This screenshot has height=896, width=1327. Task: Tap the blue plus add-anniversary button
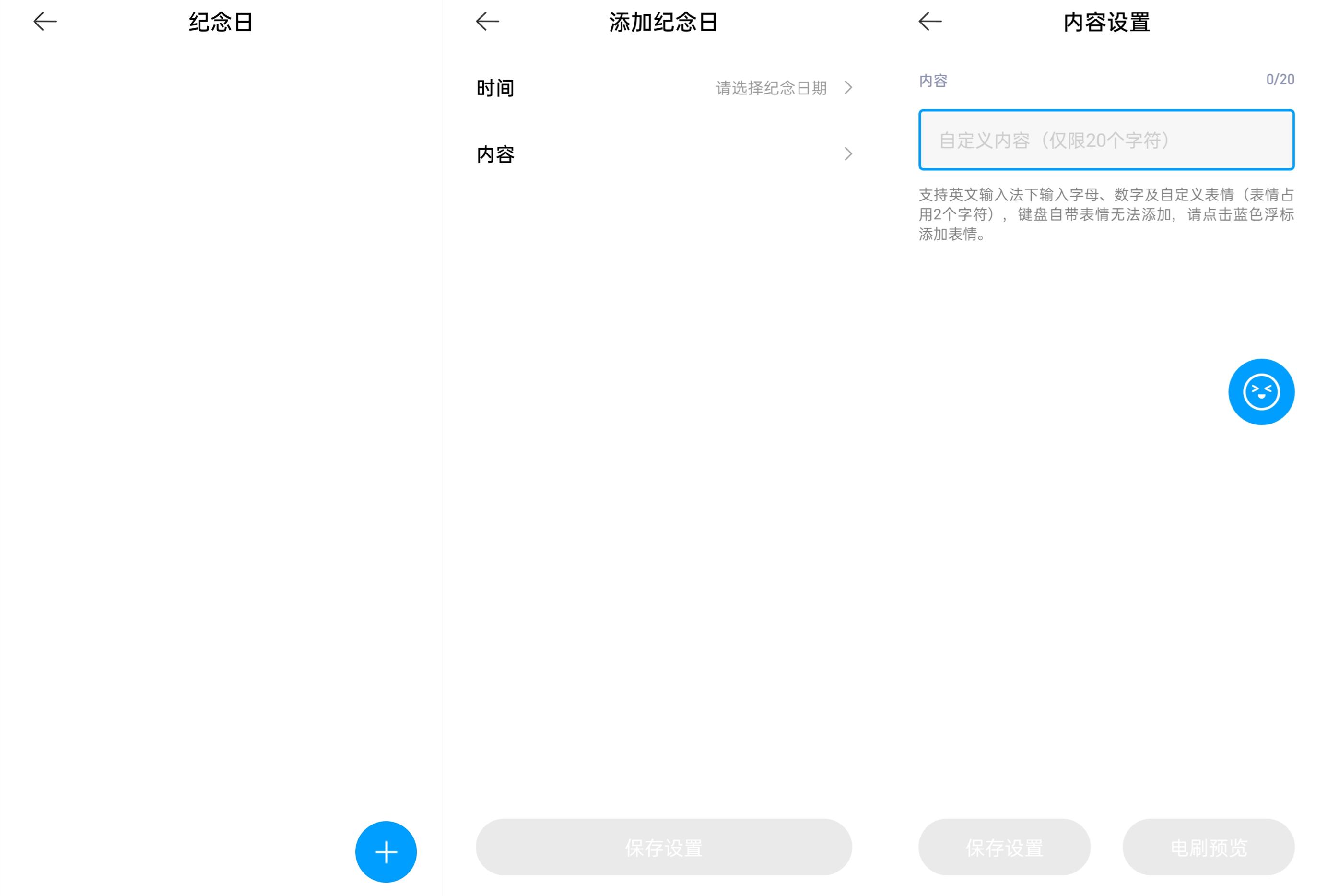(x=386, y=851)
